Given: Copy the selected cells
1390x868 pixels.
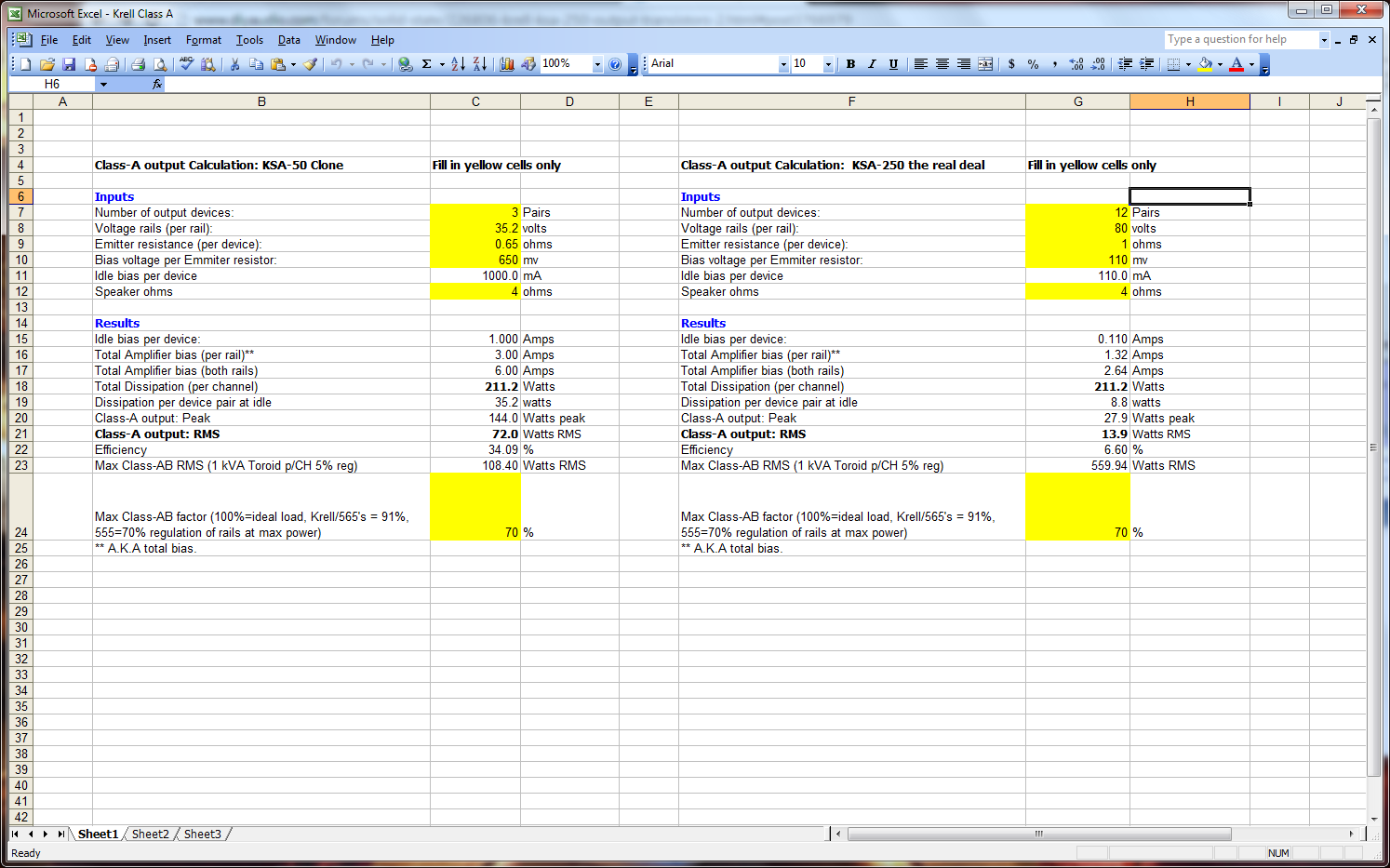Looking at the screenshot, I should [256, 64].
